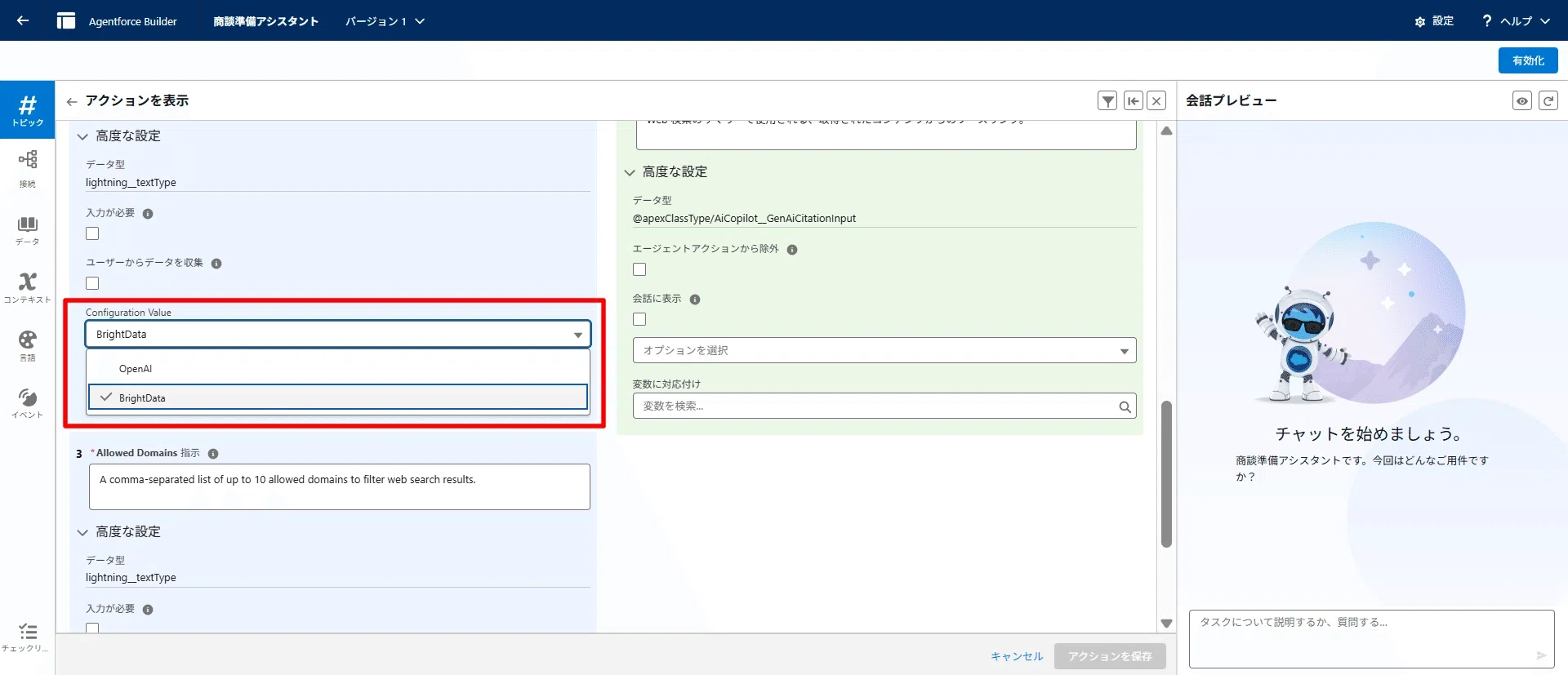Toggle 会話に表示 checkbox

tap(639, 319)
